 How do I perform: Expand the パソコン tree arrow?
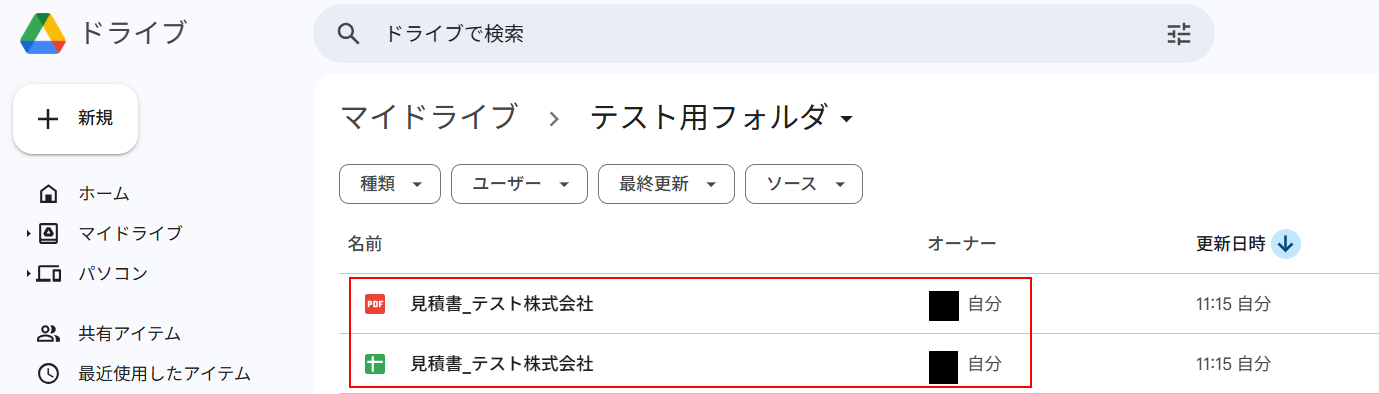(x=28, y=273)
